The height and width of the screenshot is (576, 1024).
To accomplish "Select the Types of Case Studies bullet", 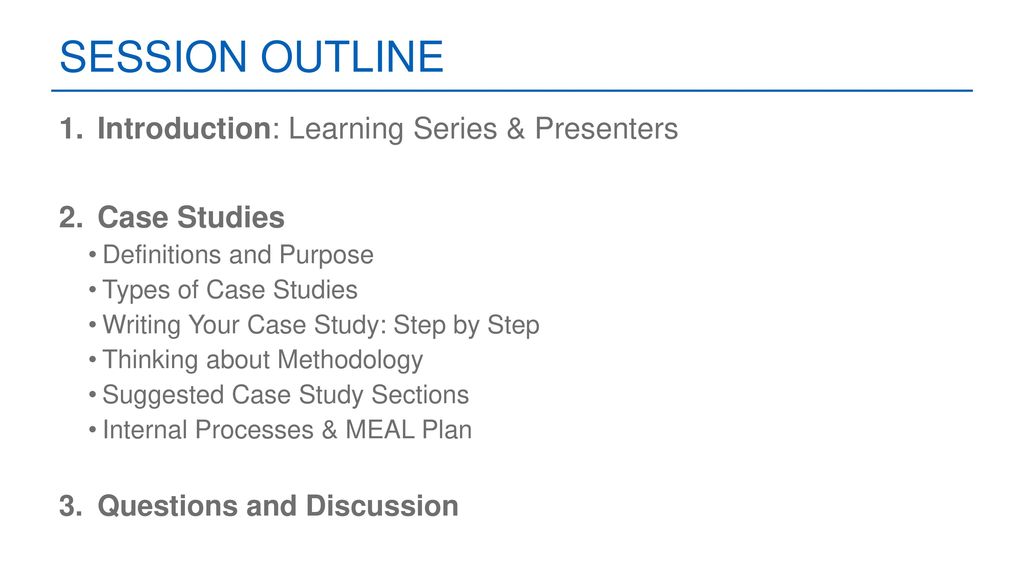I will [x=230, y=290].
